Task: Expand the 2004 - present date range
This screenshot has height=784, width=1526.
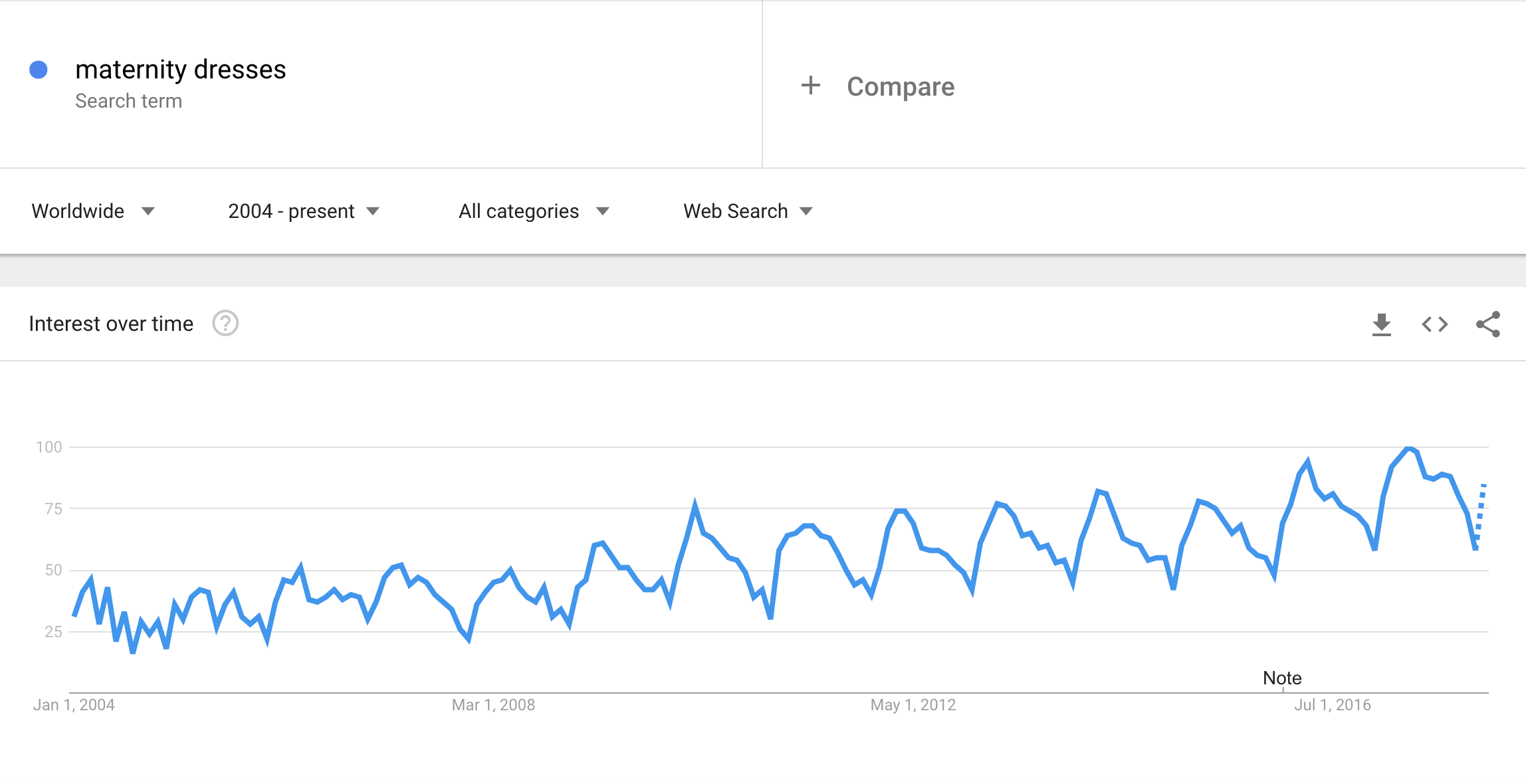Action: [303, 211]
